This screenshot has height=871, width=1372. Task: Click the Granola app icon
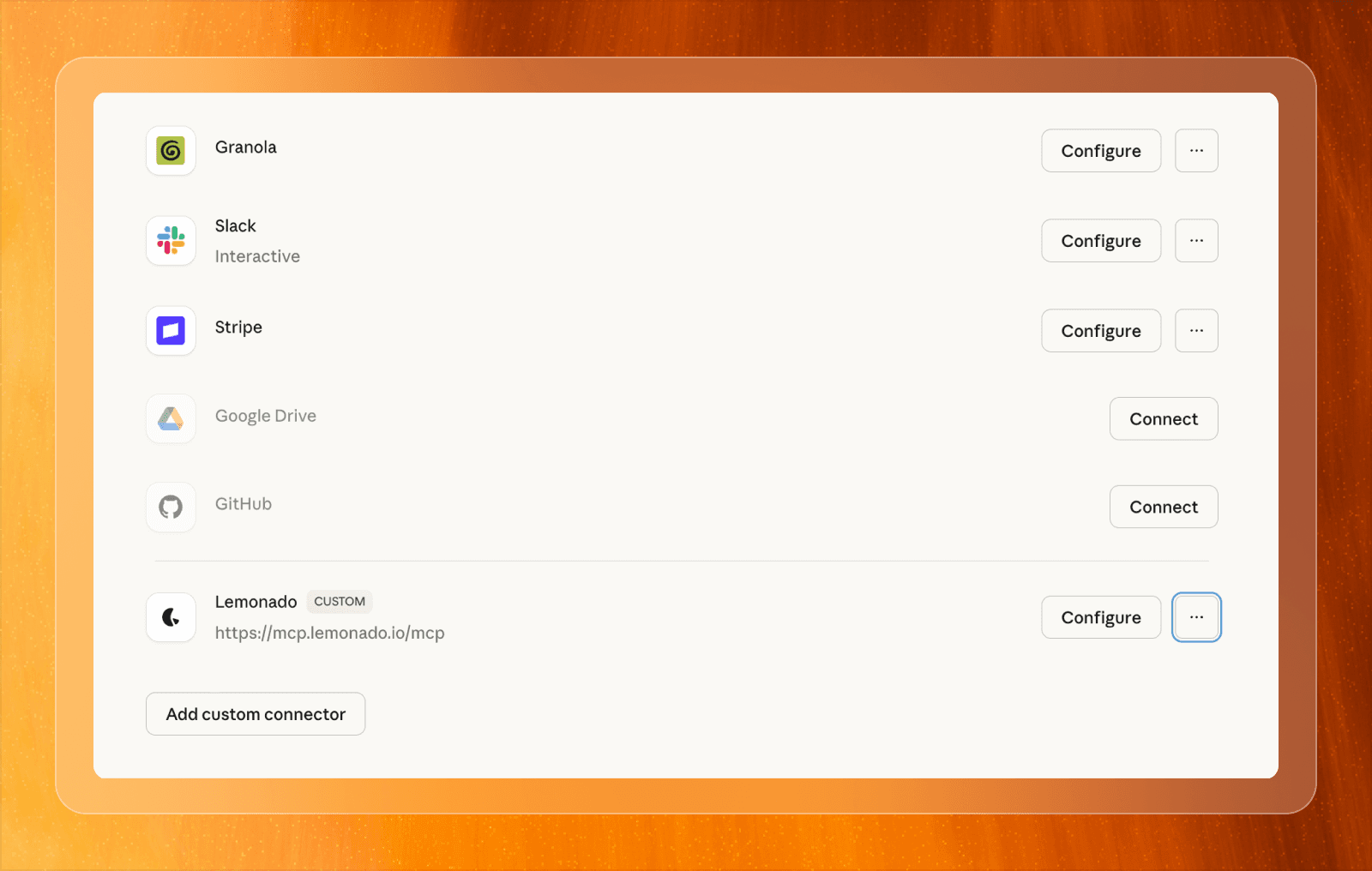[x=171, y=151]
